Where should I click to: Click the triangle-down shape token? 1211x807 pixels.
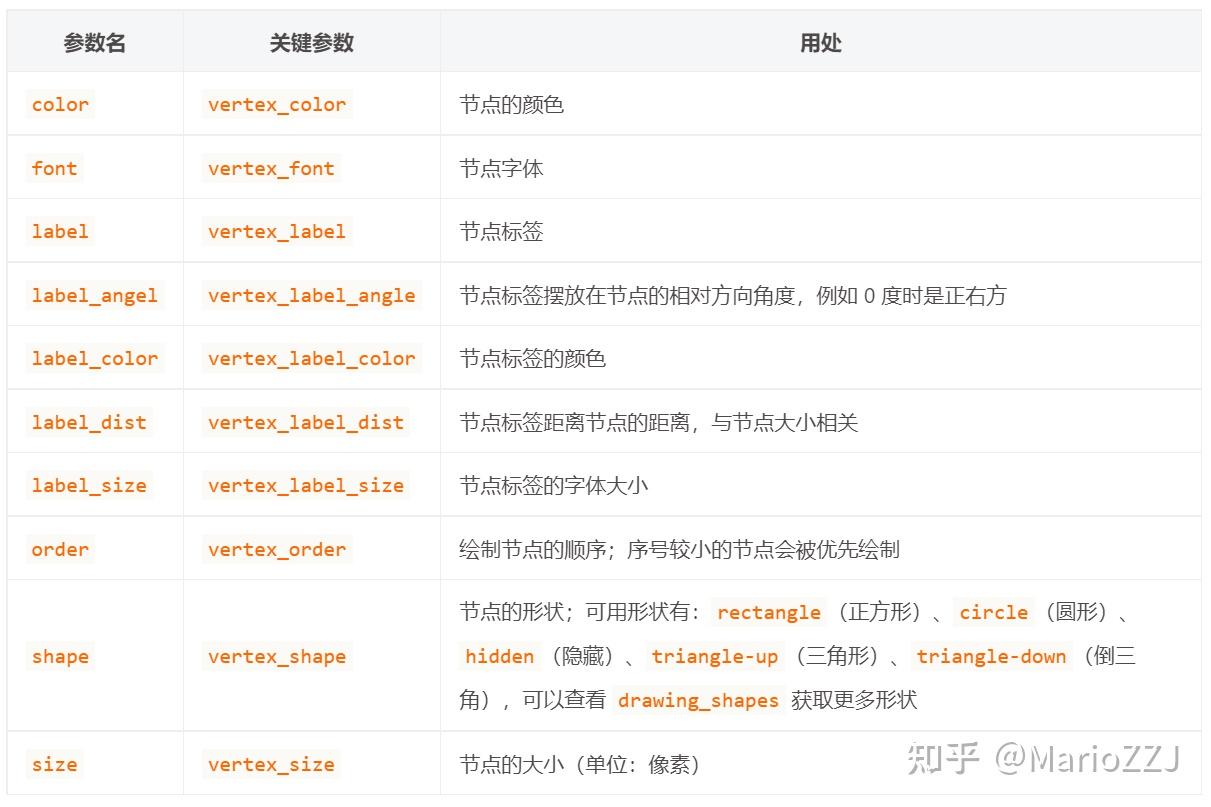[x=991, y=656]
